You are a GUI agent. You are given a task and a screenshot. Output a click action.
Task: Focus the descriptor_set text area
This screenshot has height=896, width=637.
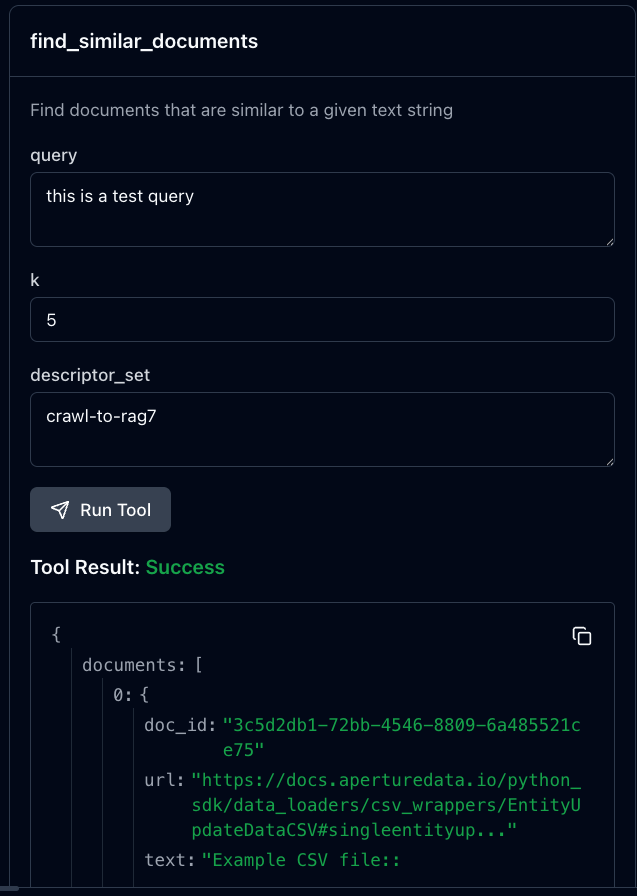(x=322, y=430)
